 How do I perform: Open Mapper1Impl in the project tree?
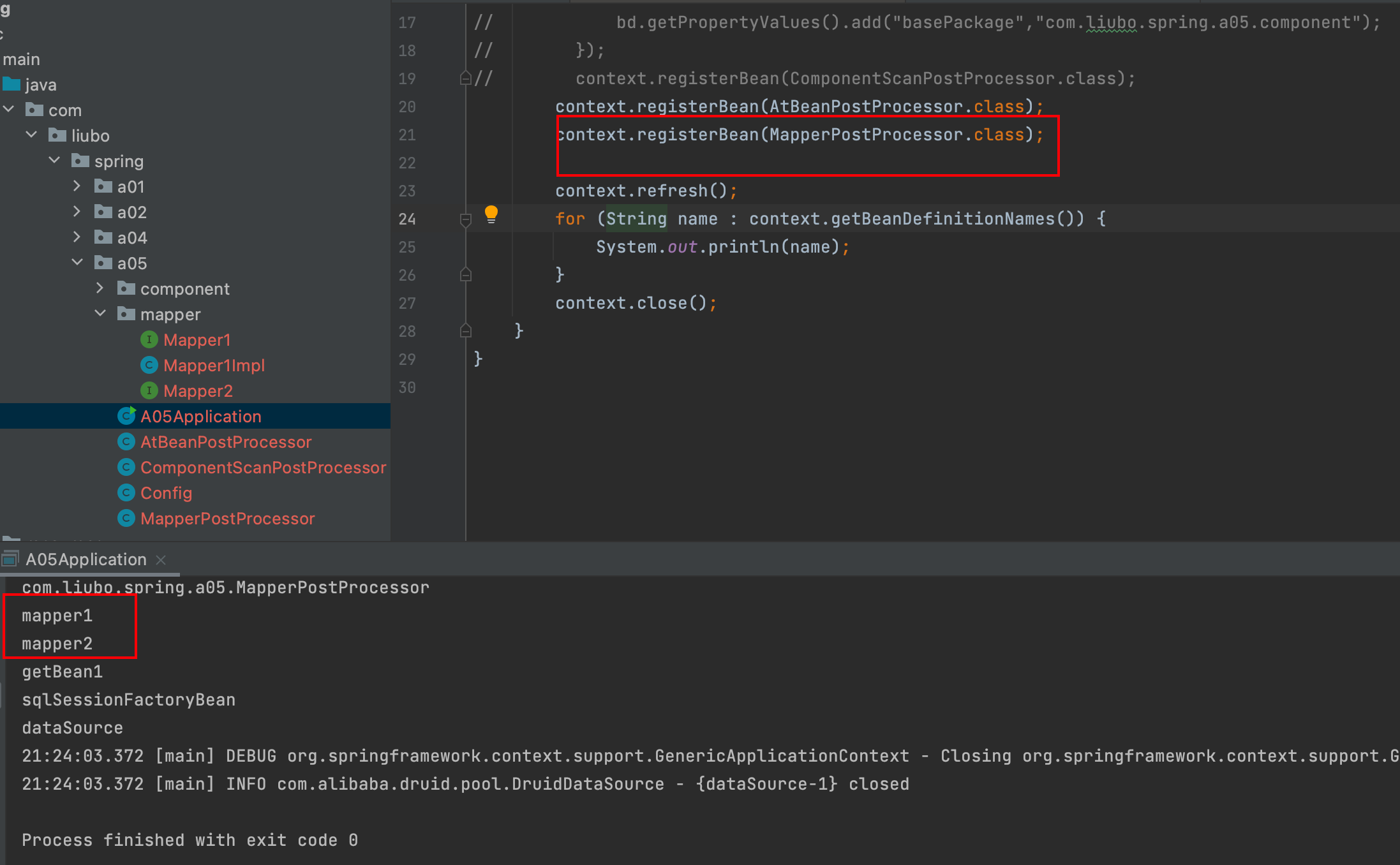[x=214, y=366]
